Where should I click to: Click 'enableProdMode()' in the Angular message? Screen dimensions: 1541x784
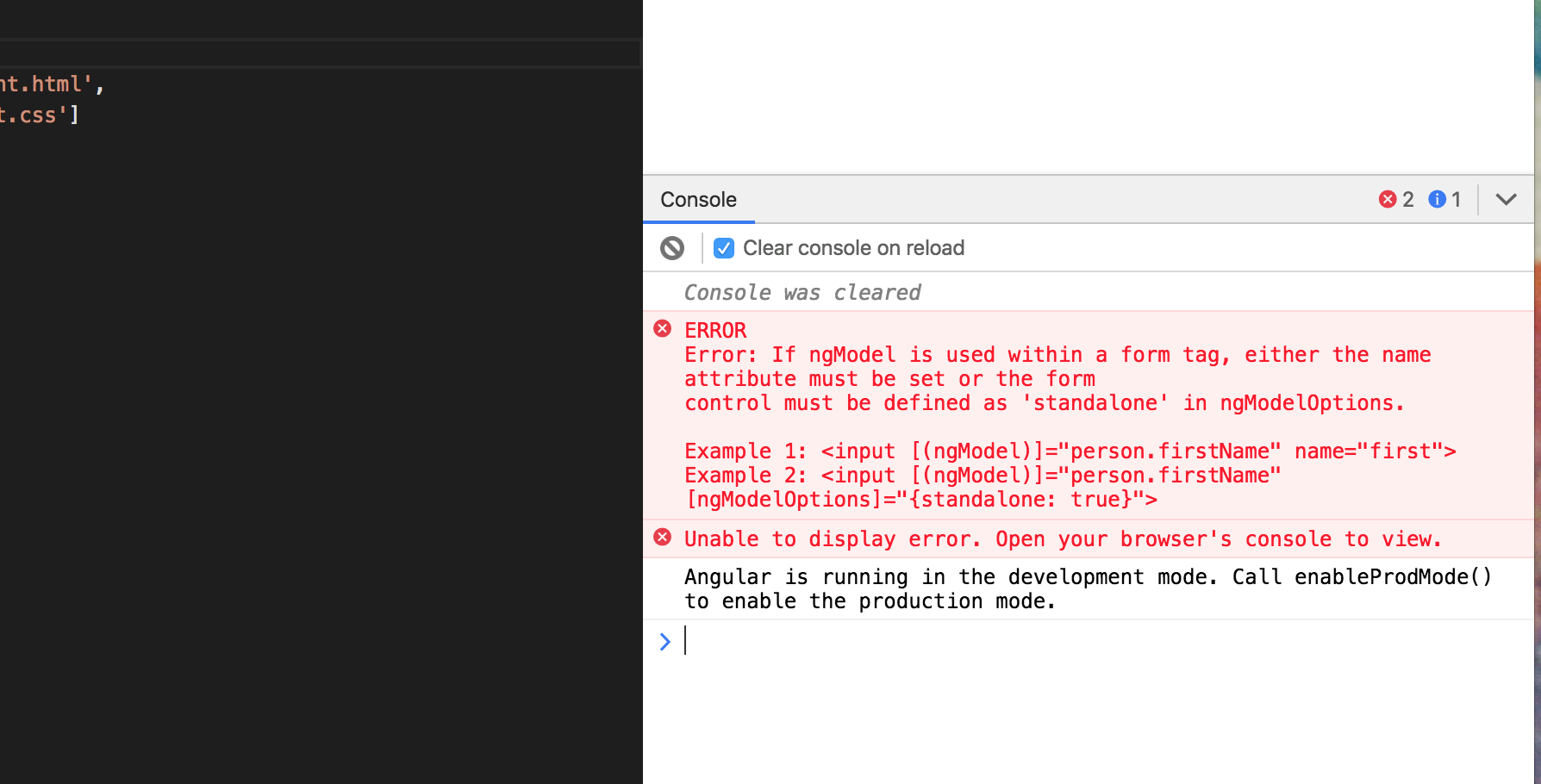coord(1390,576)
